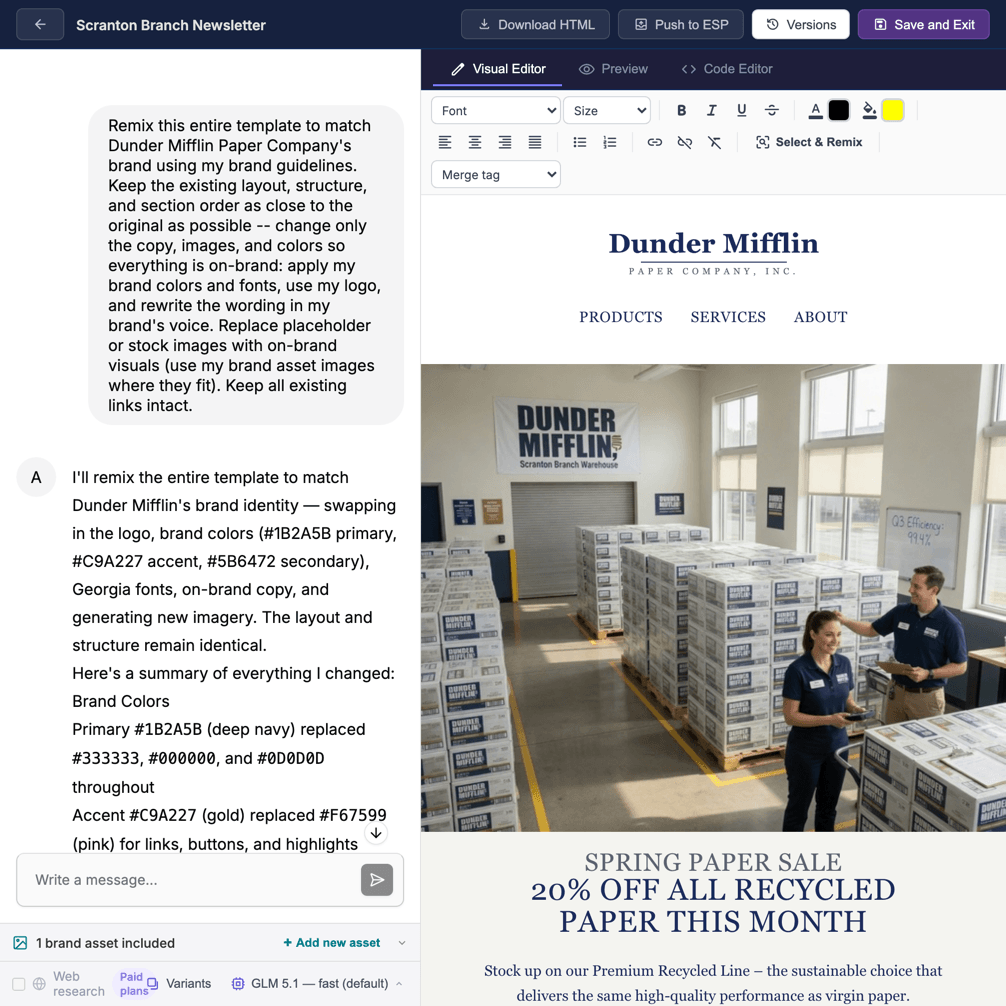The height and width of the screenshot is (1006, 1006).
Task: Insert a numbered list
Action: pyautogui.click(x=610, y=142)
